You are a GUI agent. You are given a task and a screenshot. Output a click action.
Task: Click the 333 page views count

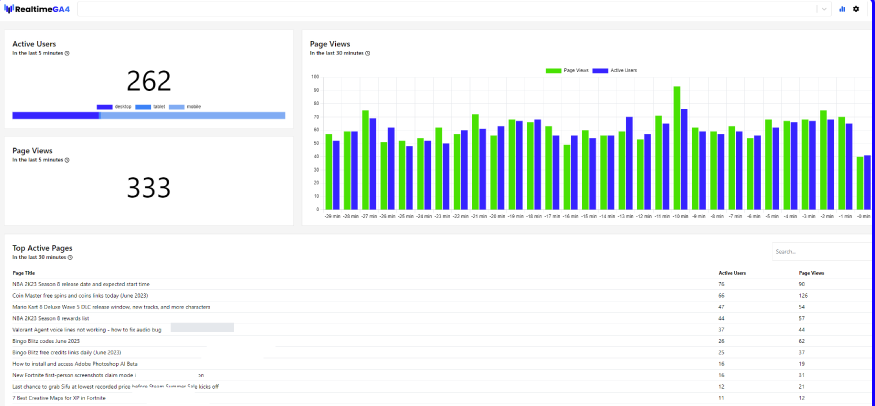click(x=148, y=188)
